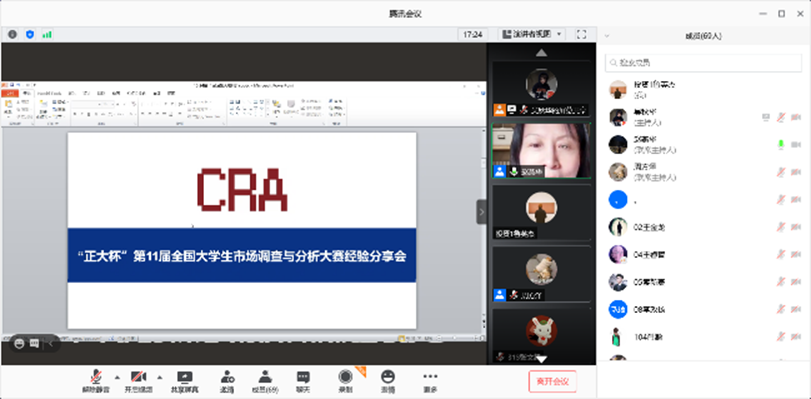Collapse the video strip with side chevron

481,212
